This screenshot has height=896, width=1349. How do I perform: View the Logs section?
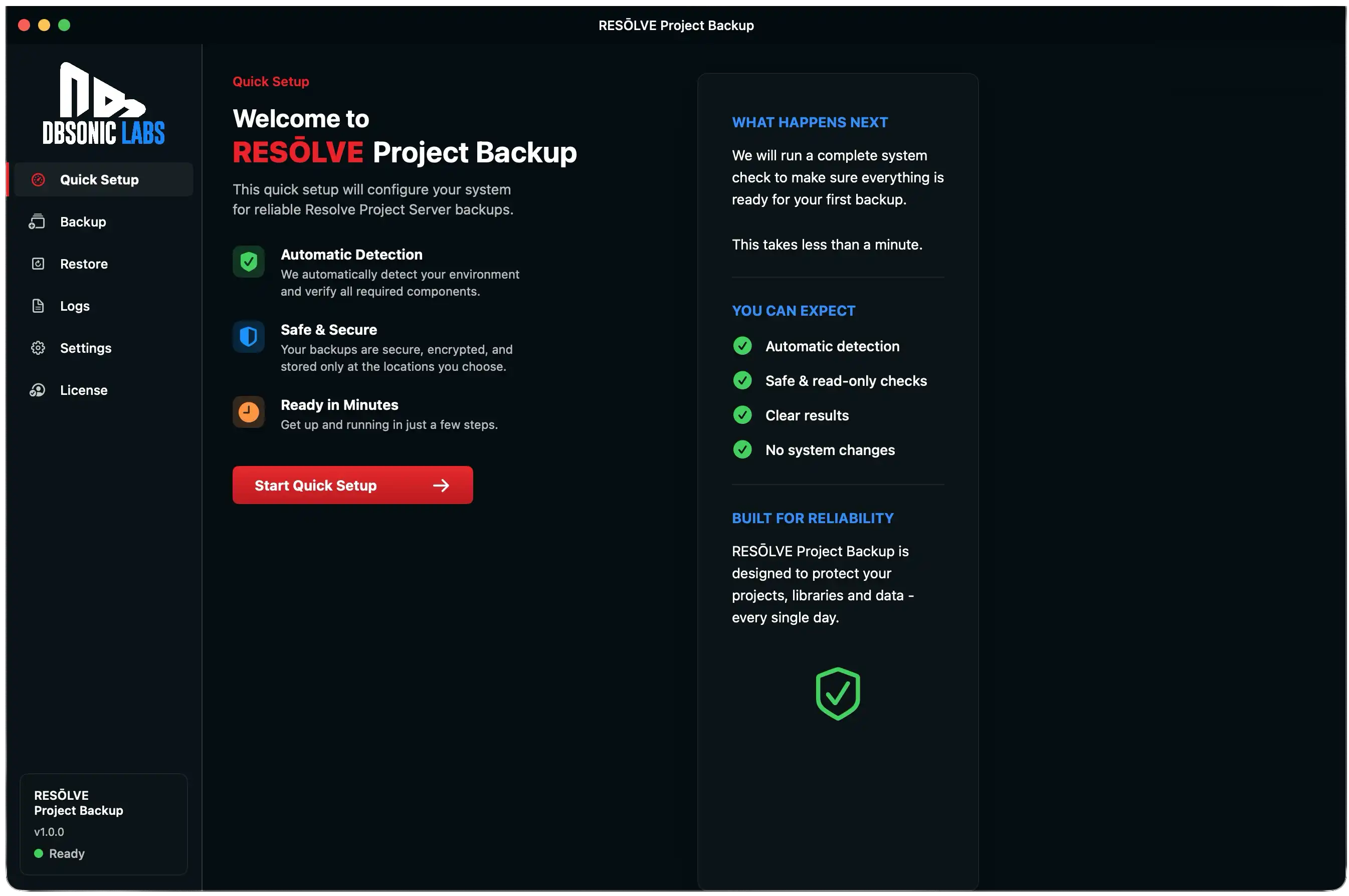pos(103,306)
